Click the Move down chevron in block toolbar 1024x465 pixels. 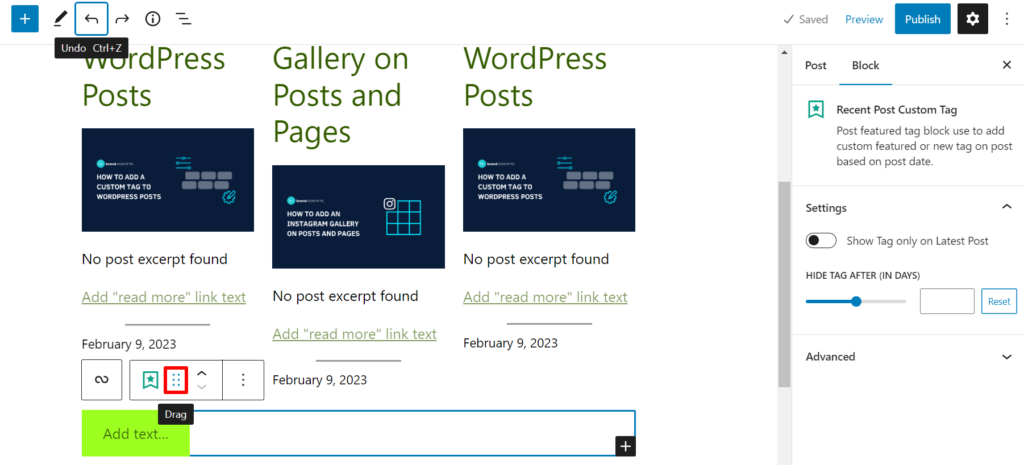[202, 387]
